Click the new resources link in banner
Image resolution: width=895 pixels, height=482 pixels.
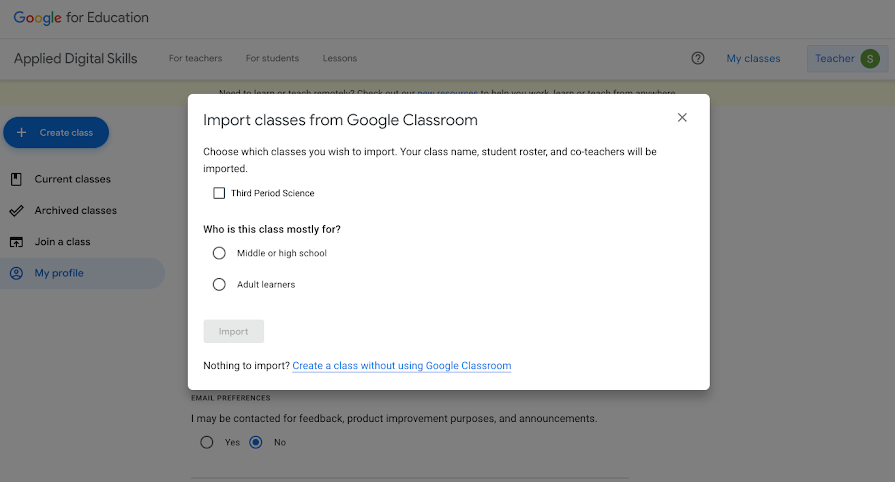click(x=447, y=92)
